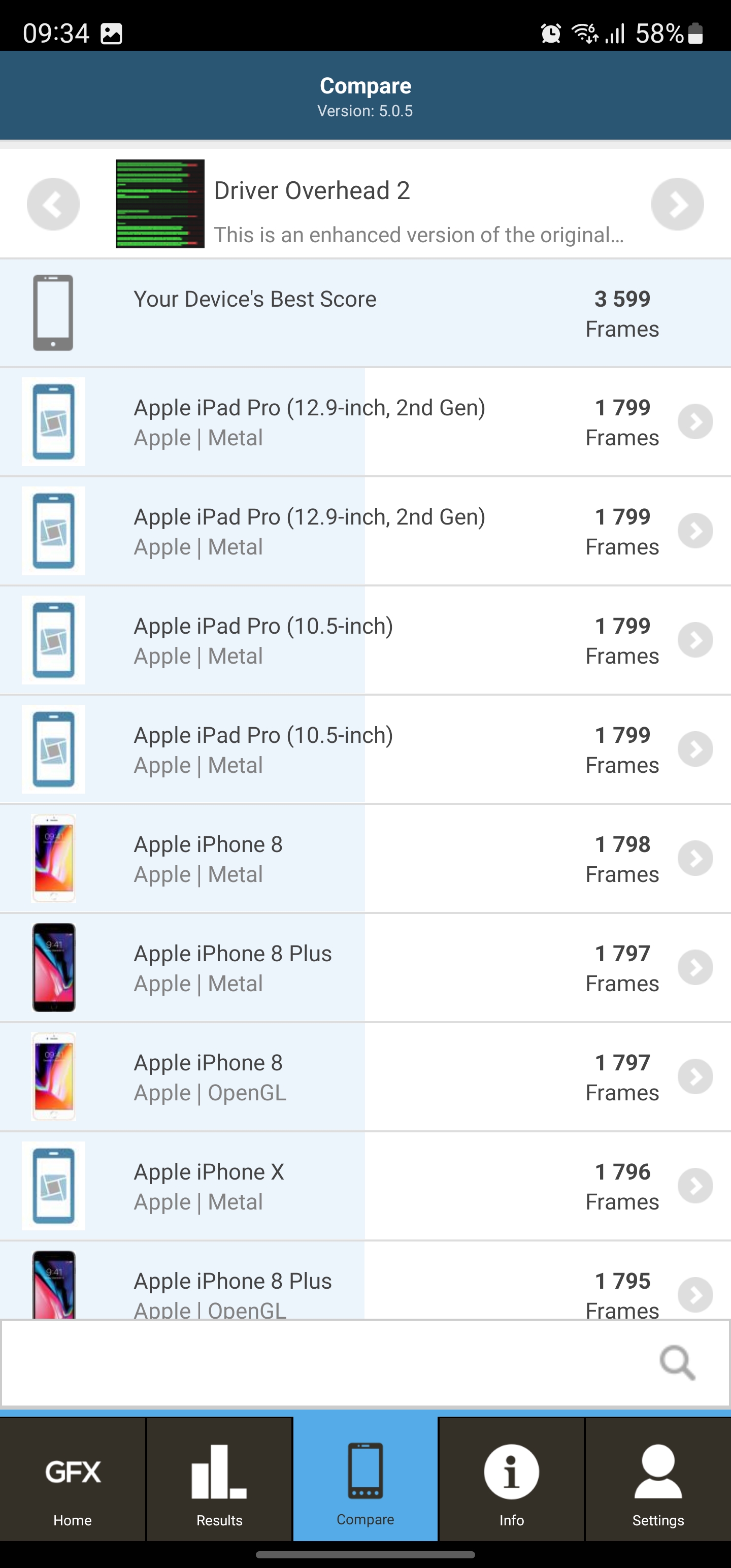
Task: Open Apple iPhone 8 OpenGL result
Action: tap(209, 1076)
